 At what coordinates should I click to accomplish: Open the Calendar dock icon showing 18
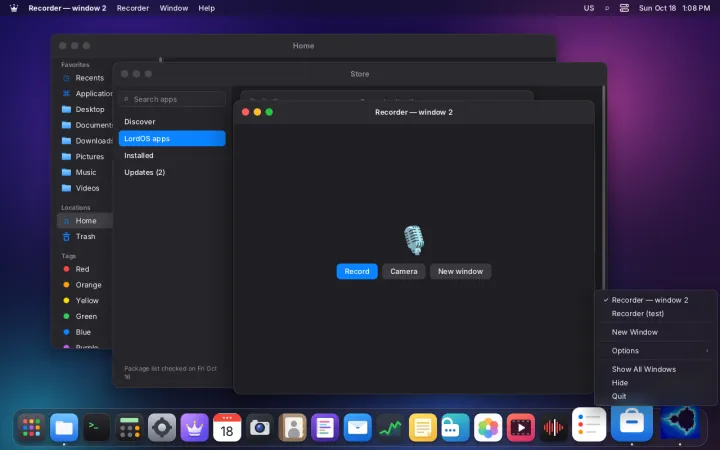(227, 428)
